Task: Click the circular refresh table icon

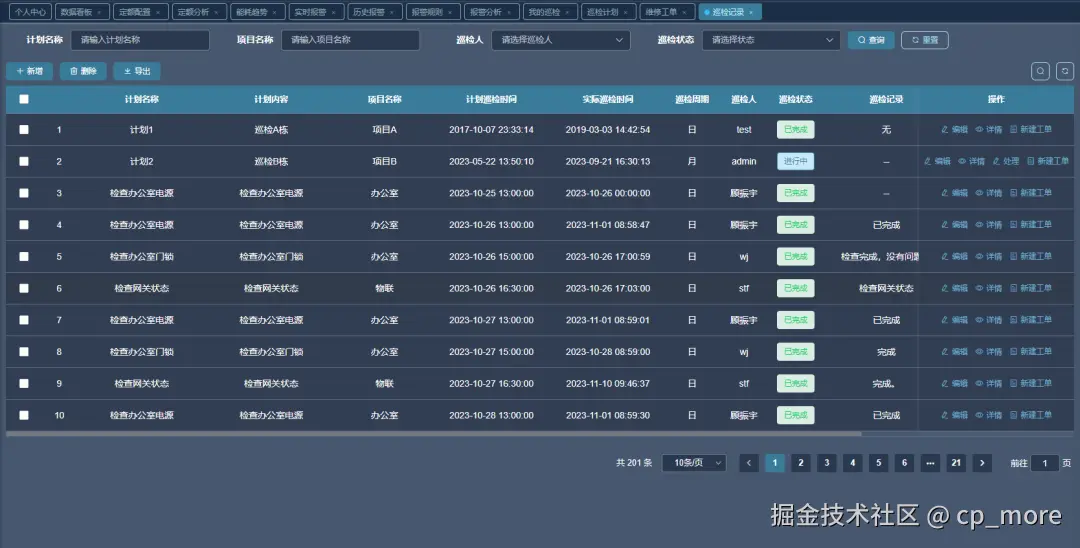Action: click(x=1065, y=71)
